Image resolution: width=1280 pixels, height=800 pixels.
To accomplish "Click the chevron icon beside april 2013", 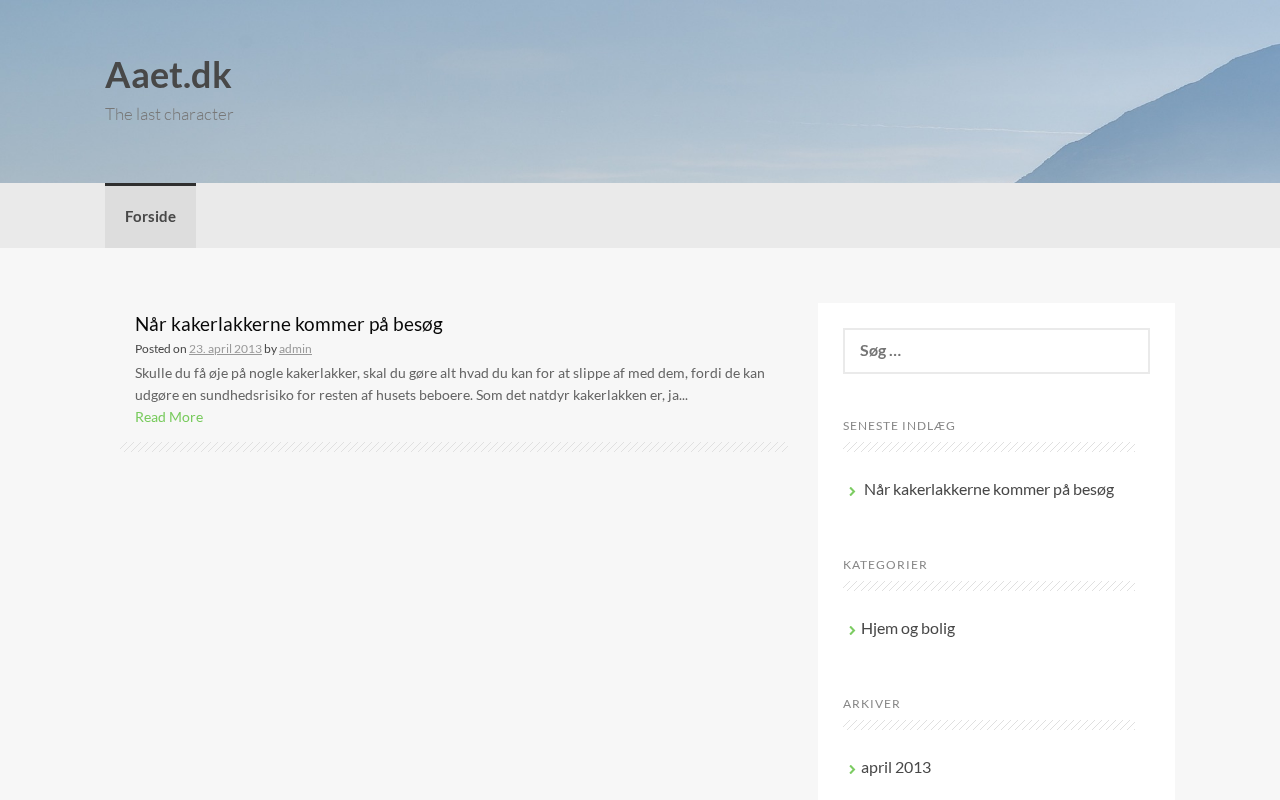I will point(852,769).
